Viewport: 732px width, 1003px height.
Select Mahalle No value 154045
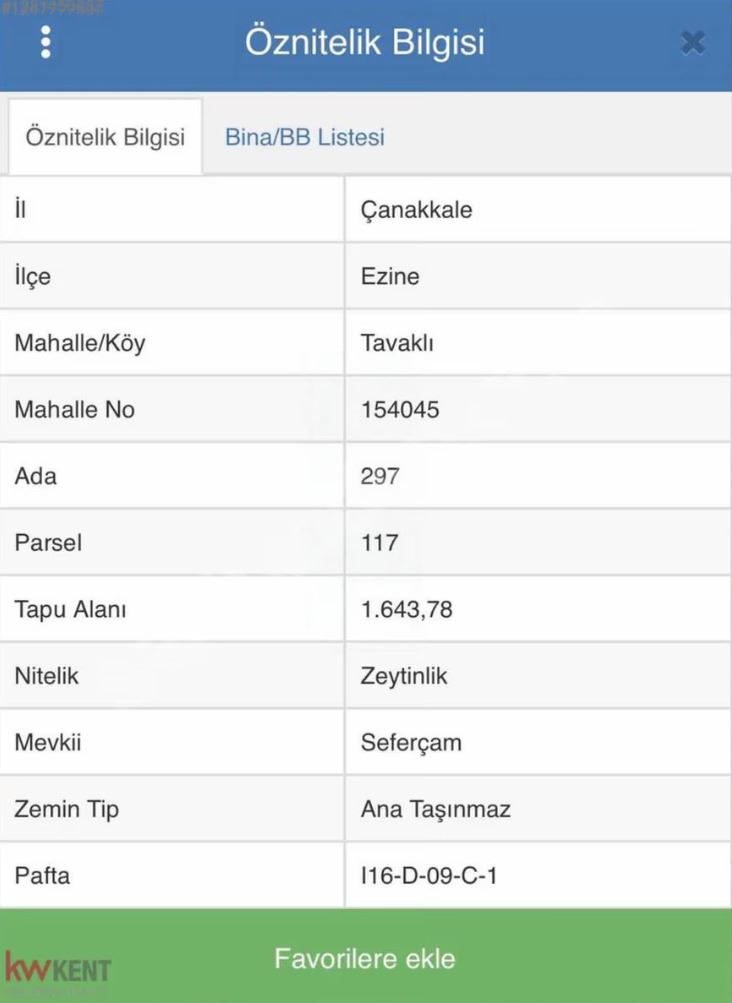coord(400,410)
